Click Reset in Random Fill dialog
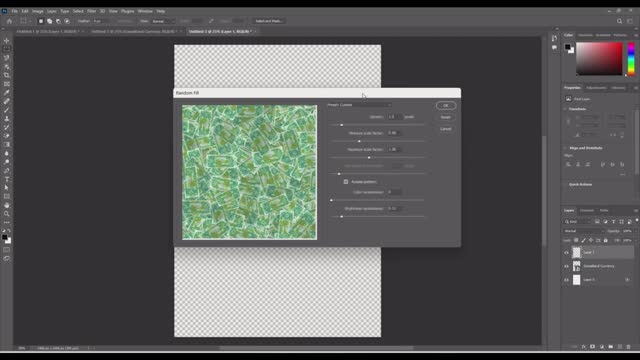The width and height of the screenshot is (640, 360). [446, 117]
